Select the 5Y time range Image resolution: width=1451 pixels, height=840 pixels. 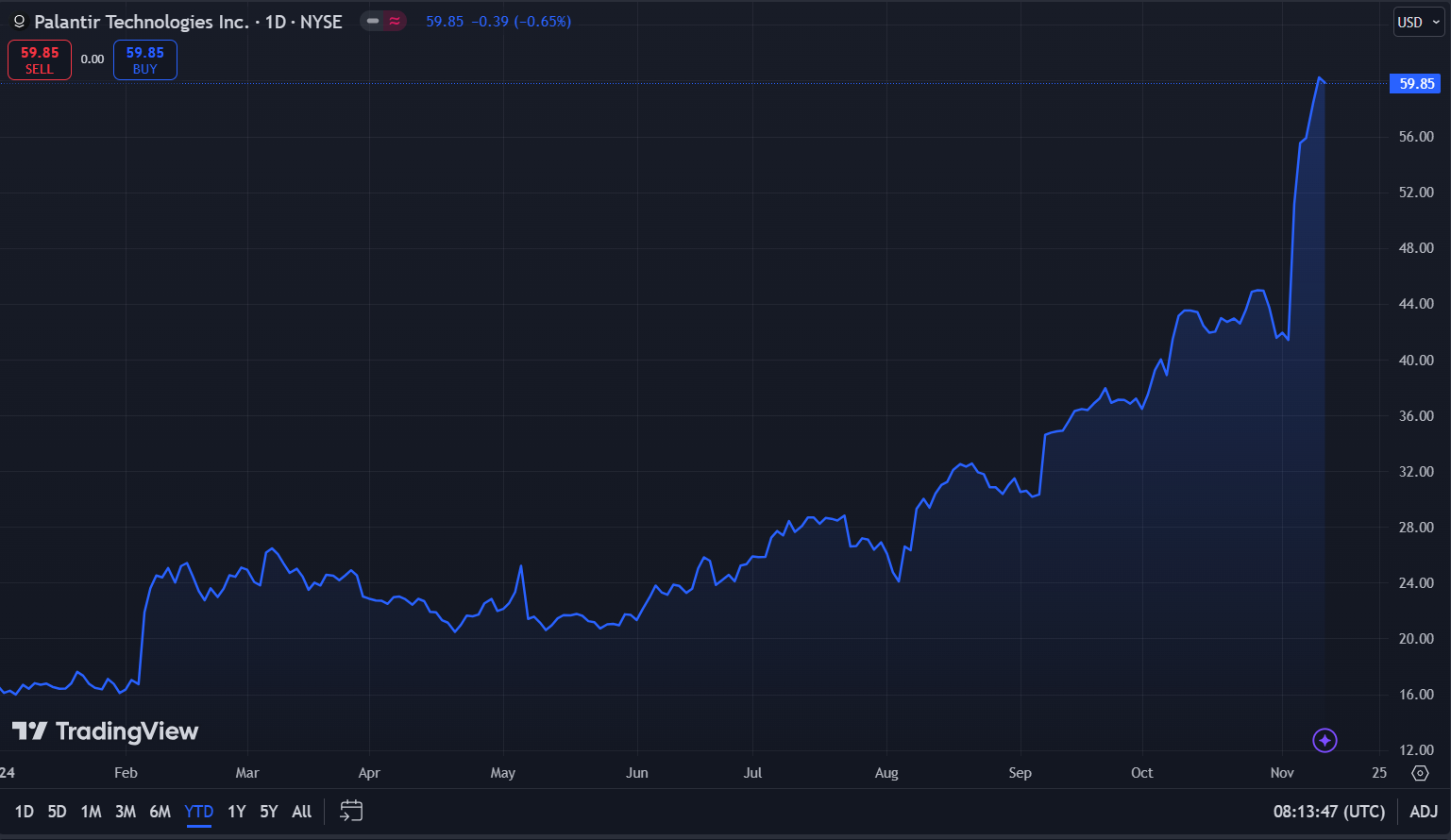(269, 812)
